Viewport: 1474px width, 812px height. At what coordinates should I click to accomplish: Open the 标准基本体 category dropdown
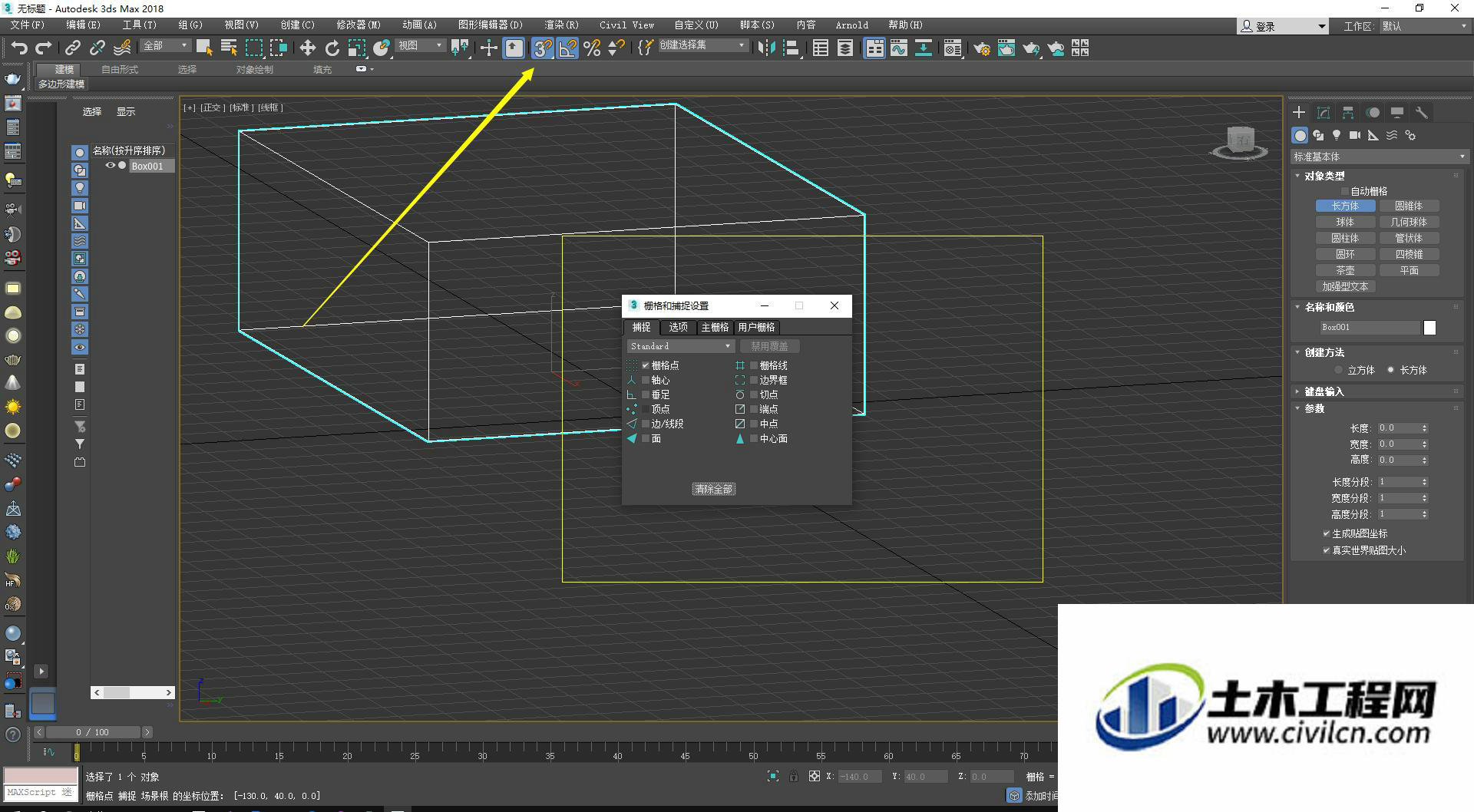tap(1379, 157)
